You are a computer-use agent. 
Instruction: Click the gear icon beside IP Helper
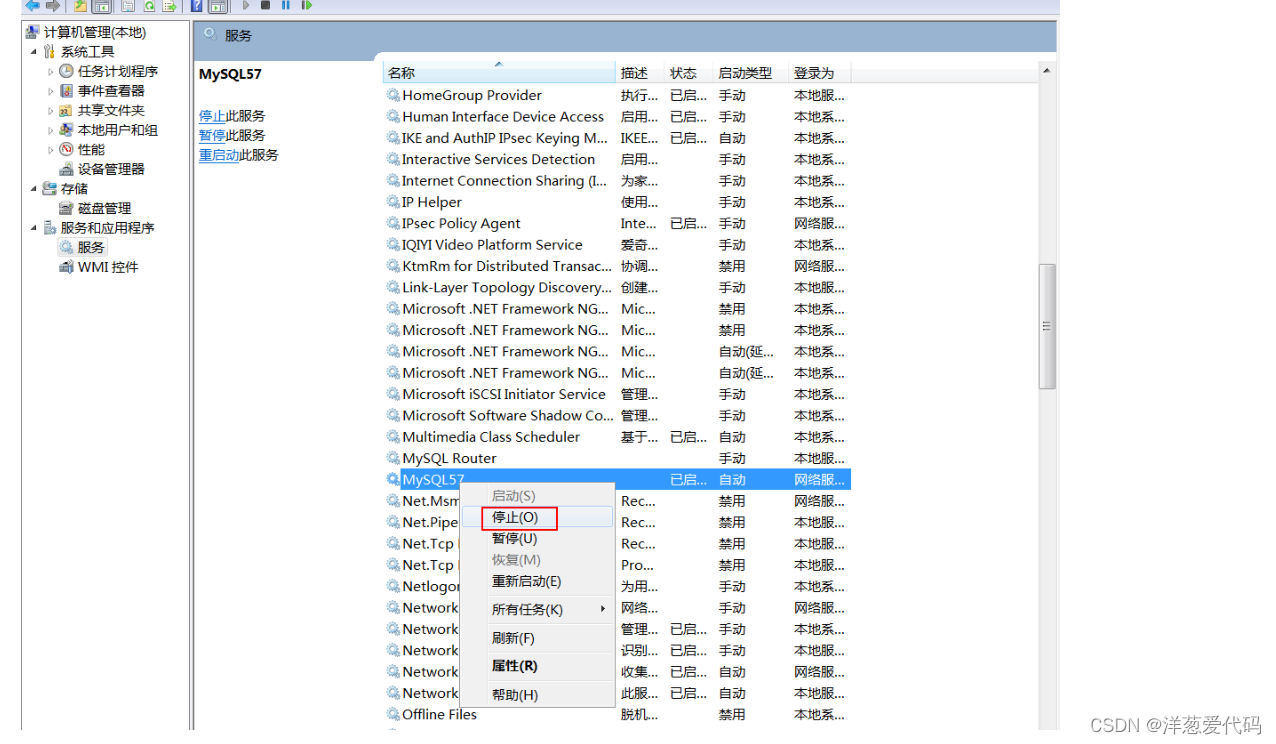393,202
